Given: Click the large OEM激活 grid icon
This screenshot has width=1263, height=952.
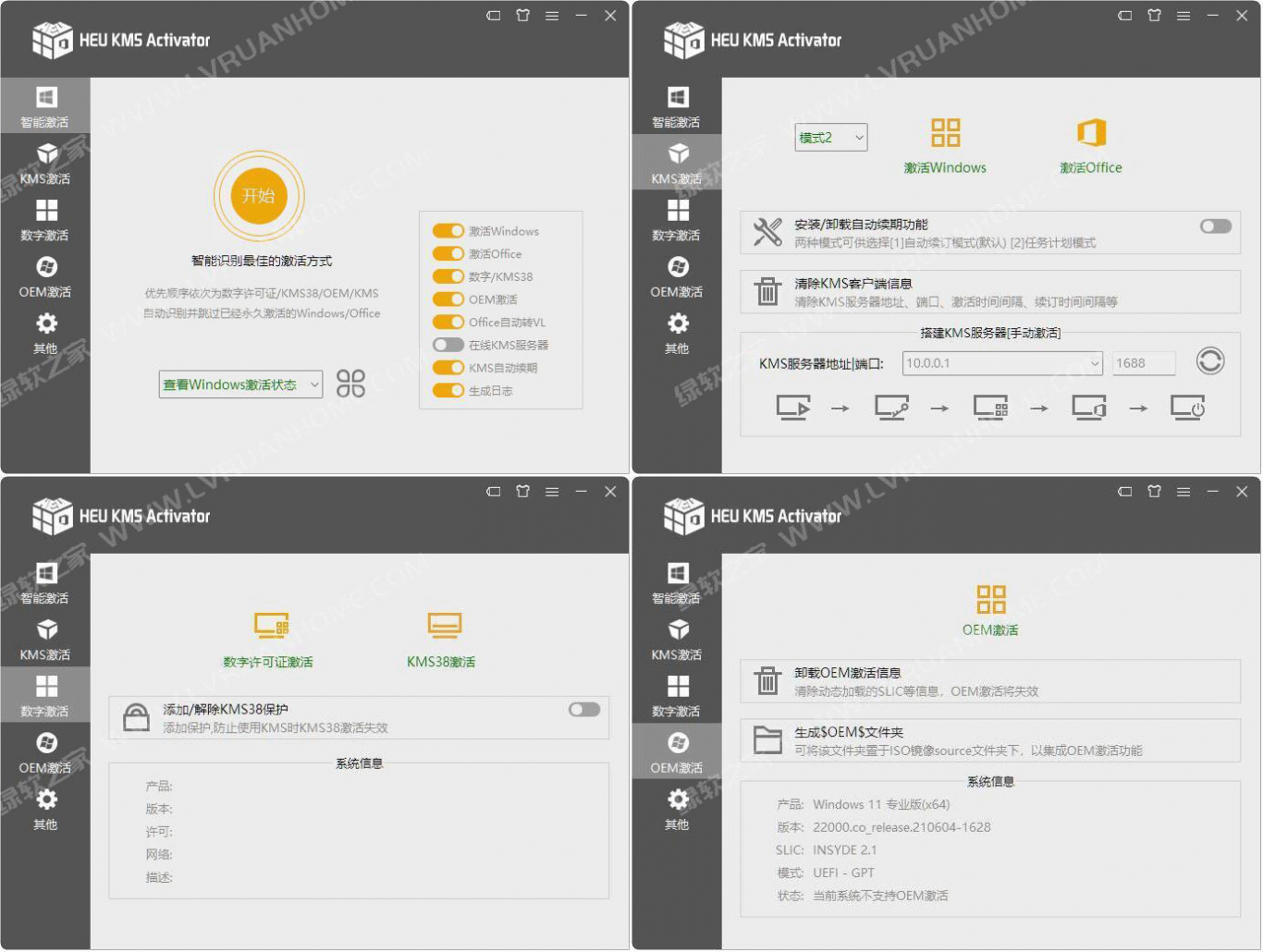Looking at the screenshot, I should pyautogui.click(x=990, y=600).
